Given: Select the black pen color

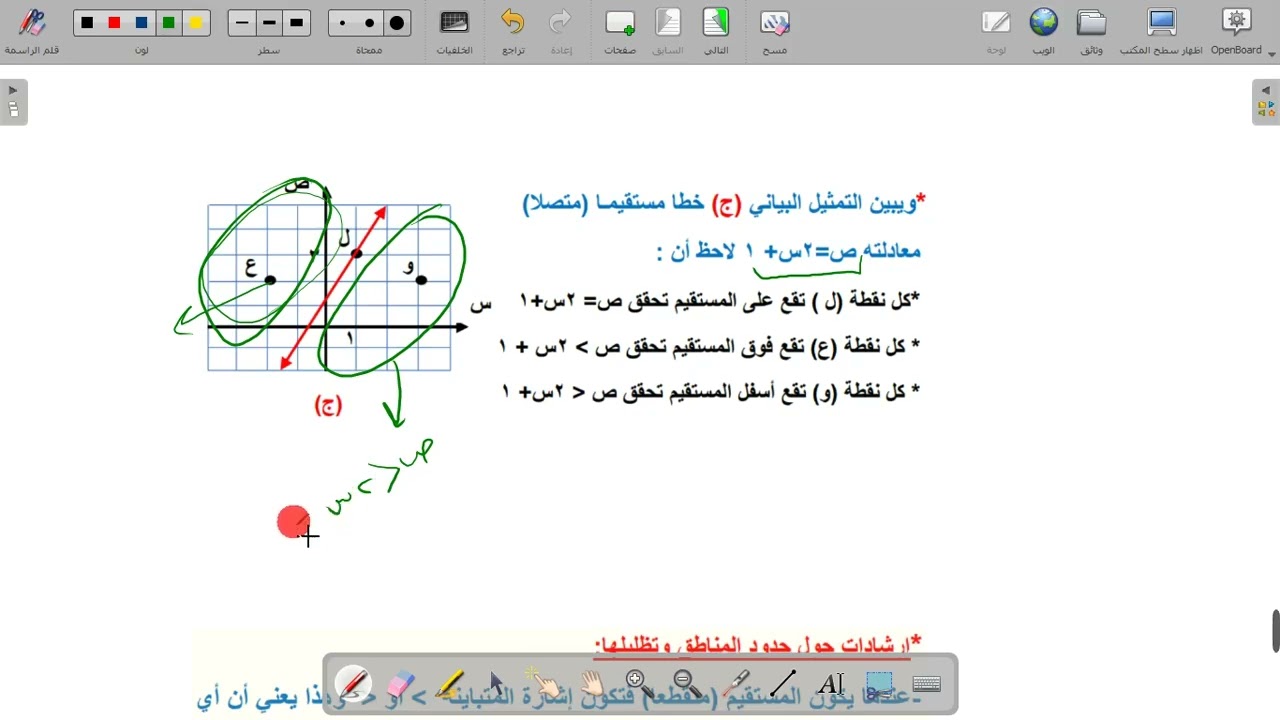Looking at the screenshot, I should 88,23.
